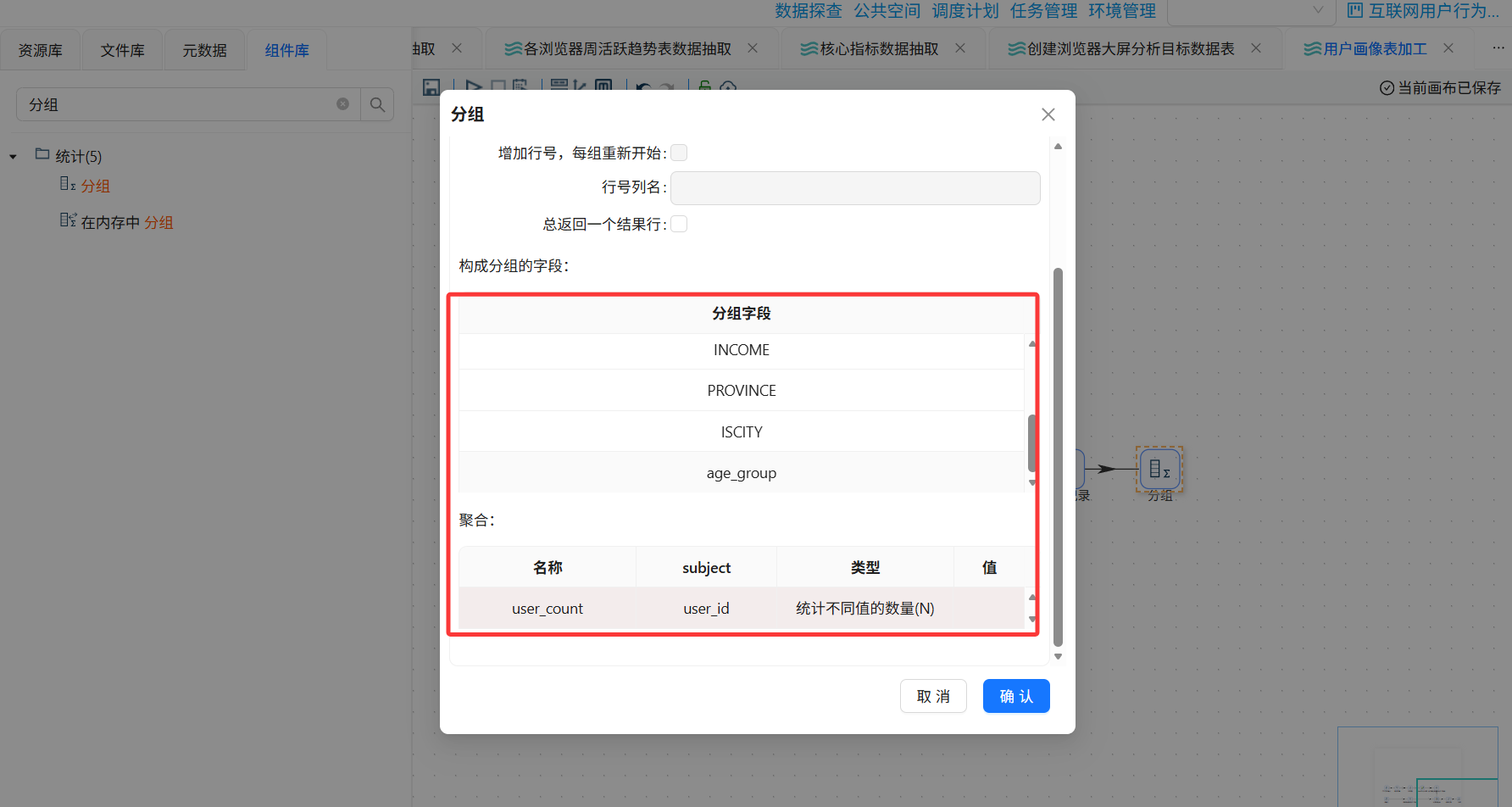Close the 创建浏览器大屏分析目标数据表 tab
Image resolution: width=1512 pixels, height=807 pixels.
1256,48
